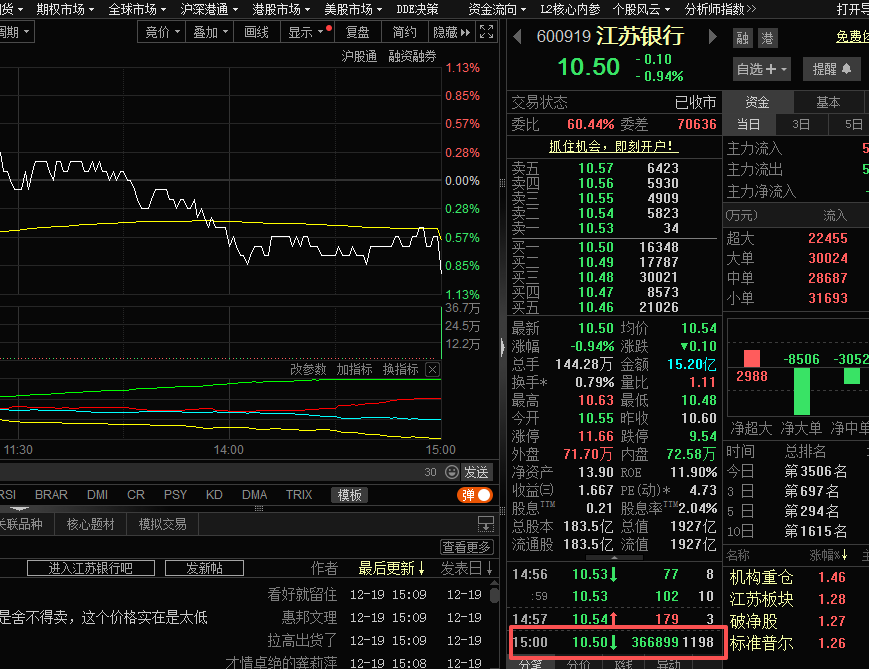The width and height of the screenshot is (869, 669).
Task: Click the 复盘 replay button
Action: pos(357,32)
